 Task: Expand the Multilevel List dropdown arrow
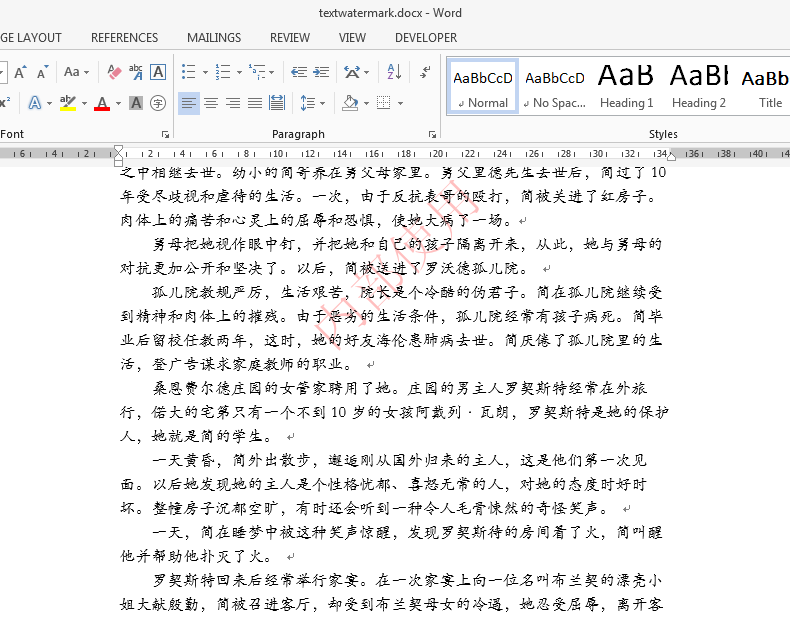(x=272, y=73)
